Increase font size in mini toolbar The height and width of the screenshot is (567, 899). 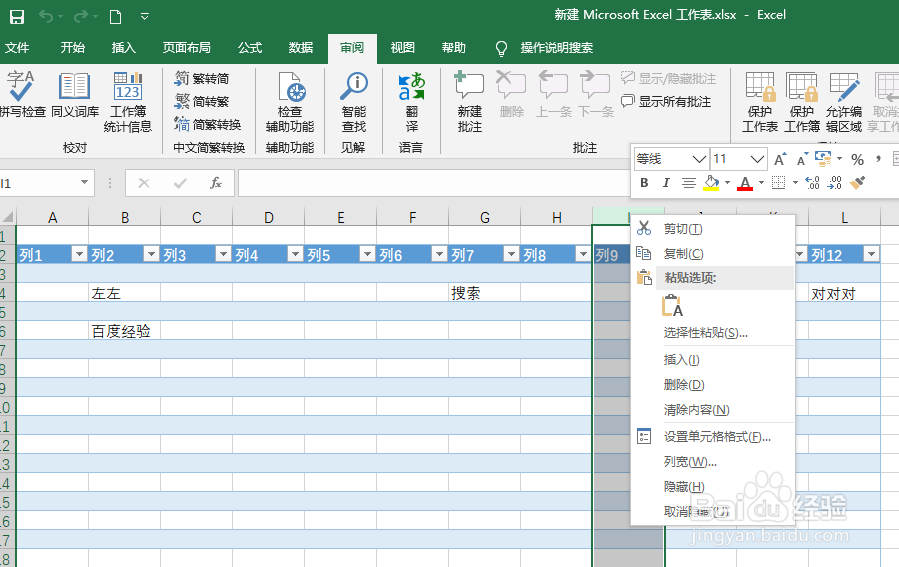pyautogui.click(x=780, y=159)
